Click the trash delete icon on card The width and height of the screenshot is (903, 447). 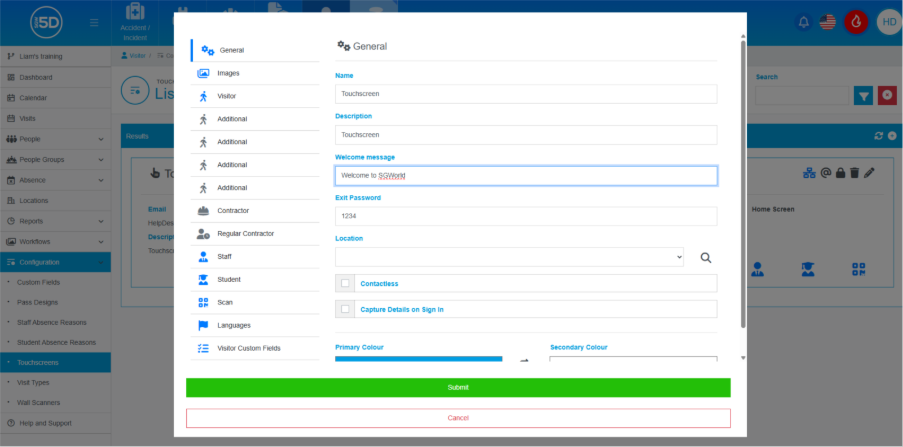point(855,172)
